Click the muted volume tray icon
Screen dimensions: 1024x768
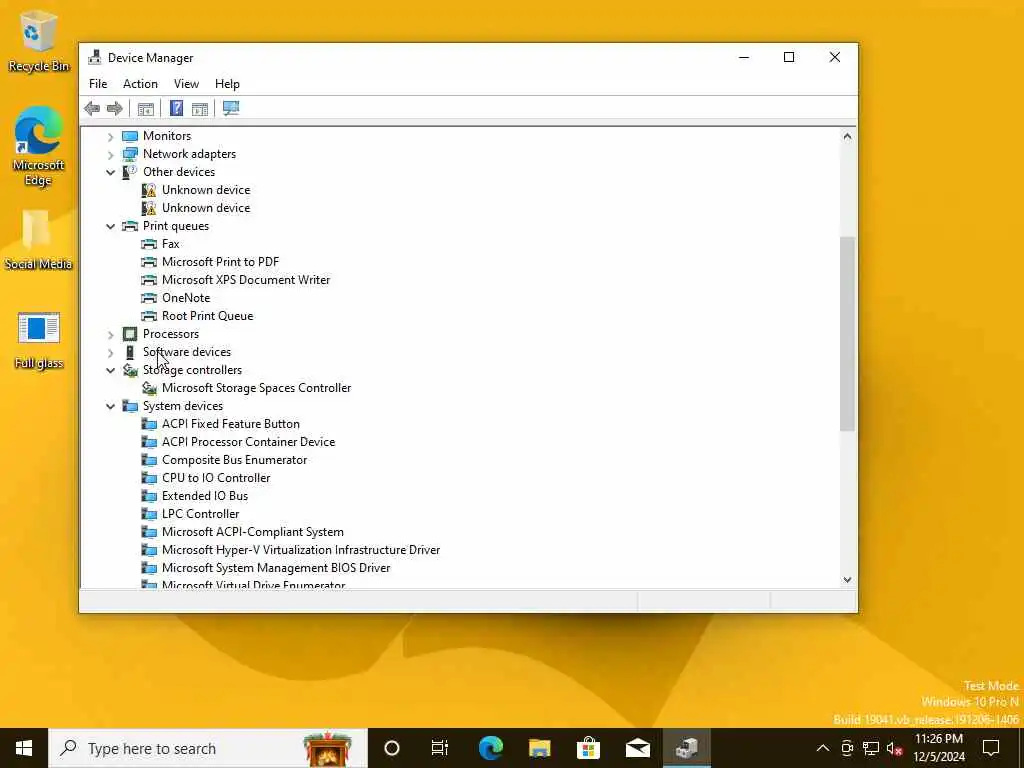[x=894, y=748]
